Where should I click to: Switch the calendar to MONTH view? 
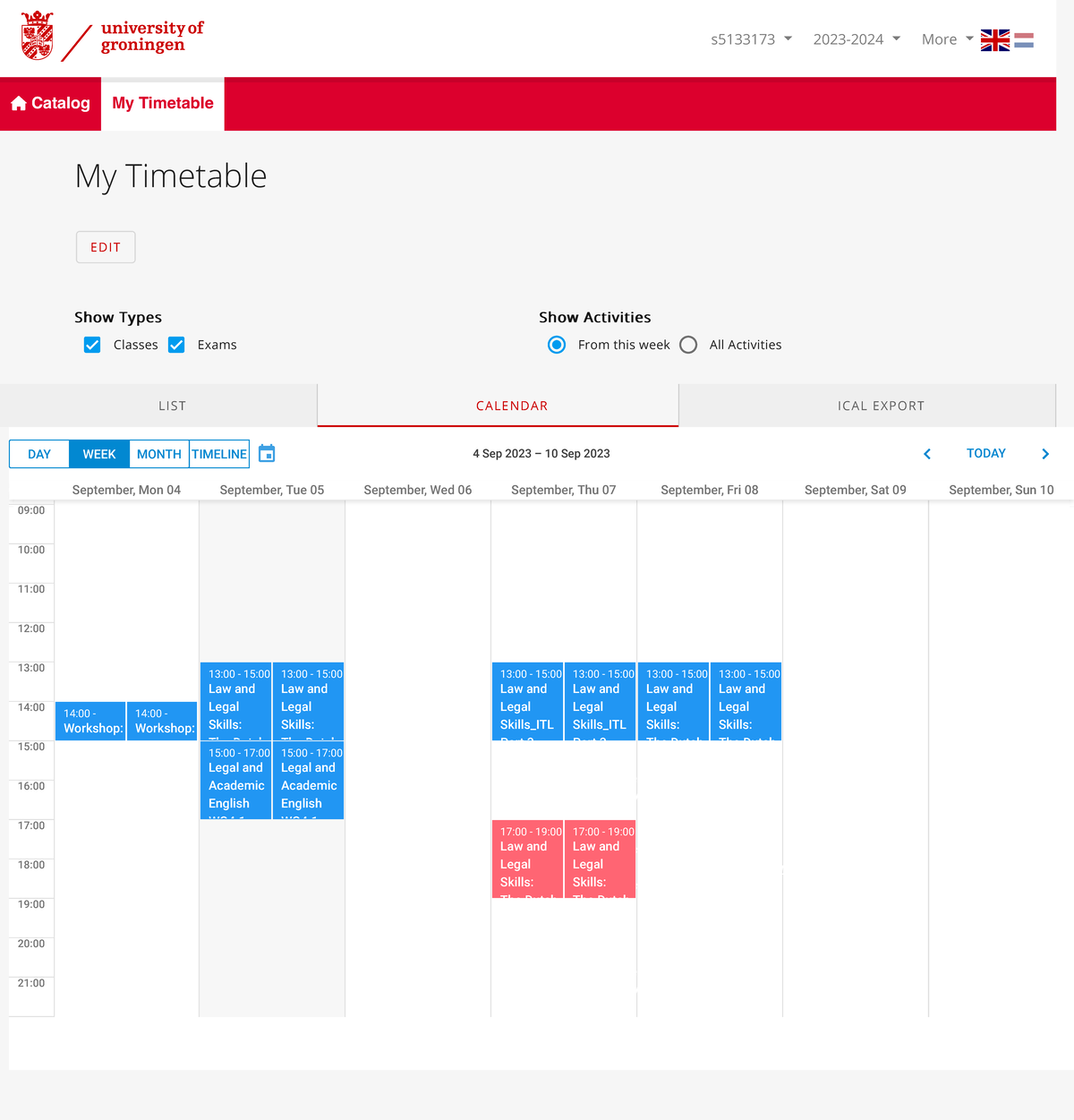click(x=158, y=453)
